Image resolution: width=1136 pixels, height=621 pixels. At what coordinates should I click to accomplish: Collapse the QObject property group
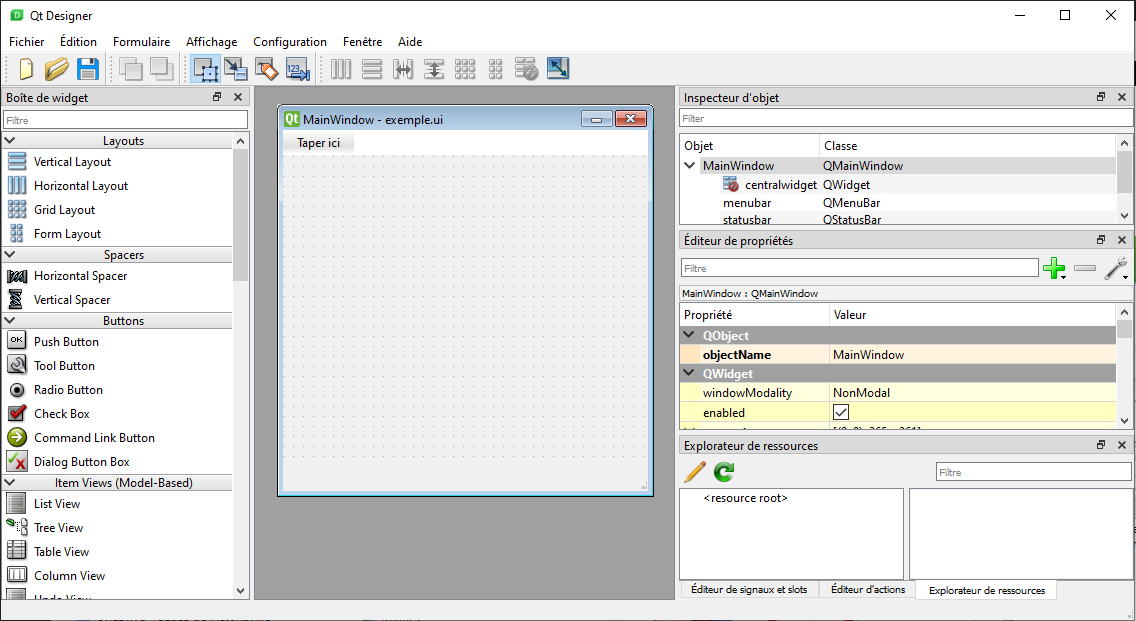point(689,335)
